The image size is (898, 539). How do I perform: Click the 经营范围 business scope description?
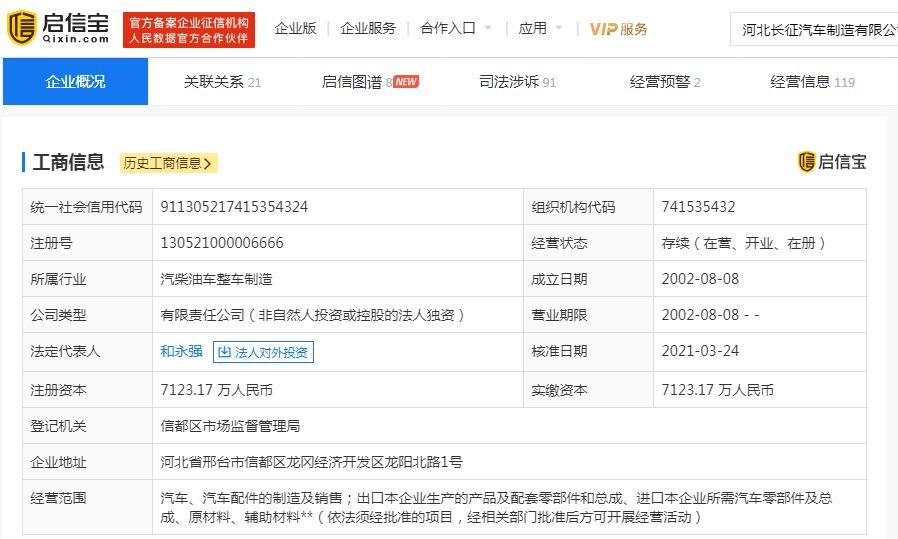tap(496, 507)
